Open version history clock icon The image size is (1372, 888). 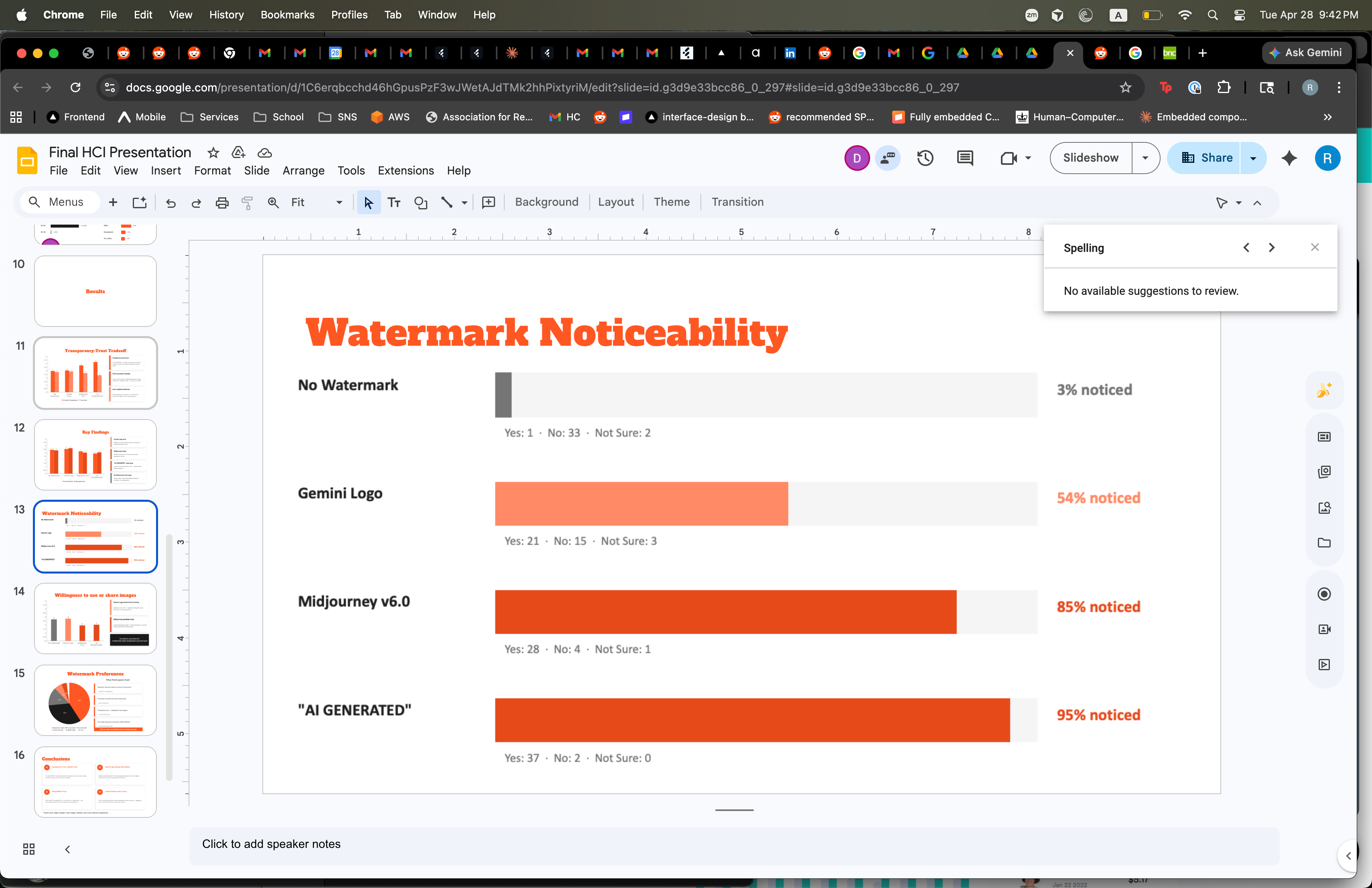(925, 158)
